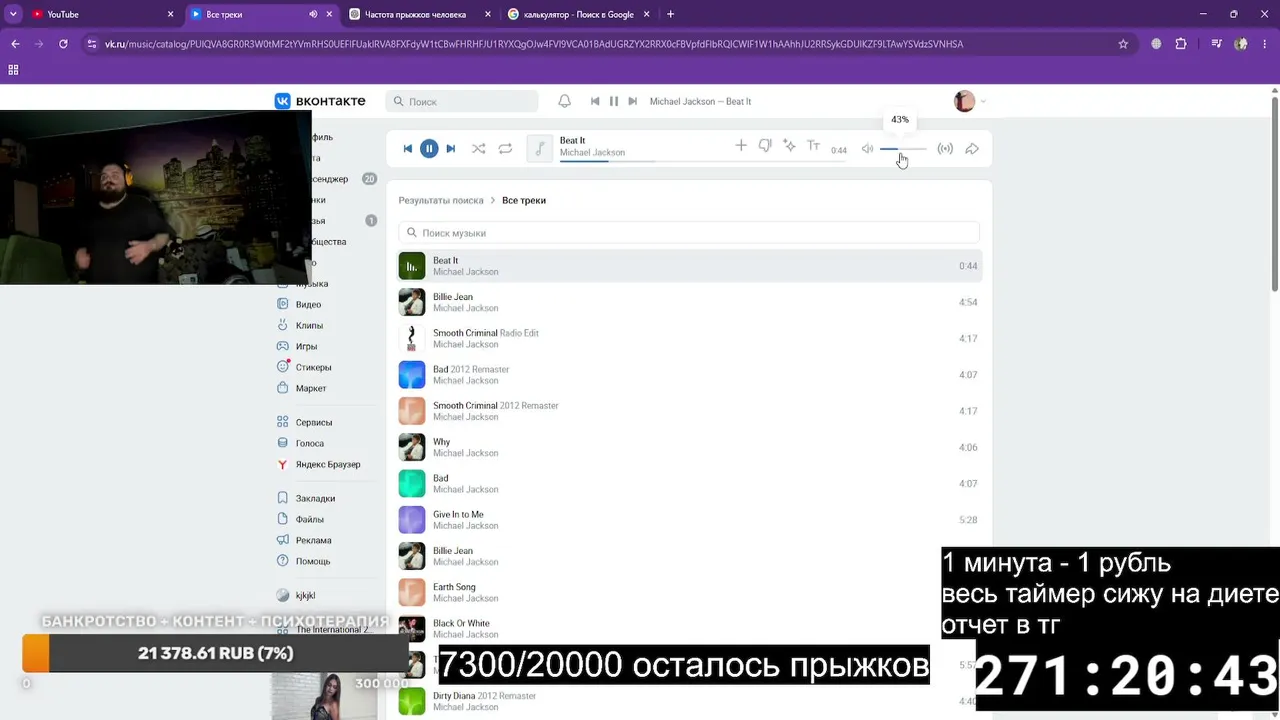Focus the top VK search field
This screenshot has height=720, width=1280.
pyautogui.click(x=462, y=101)
